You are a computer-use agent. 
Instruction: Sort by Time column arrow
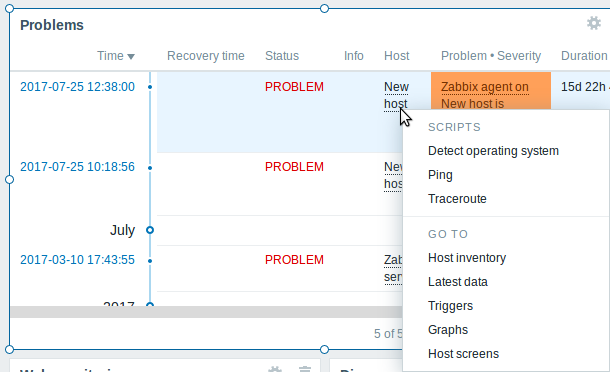click(x=131, y=56)
